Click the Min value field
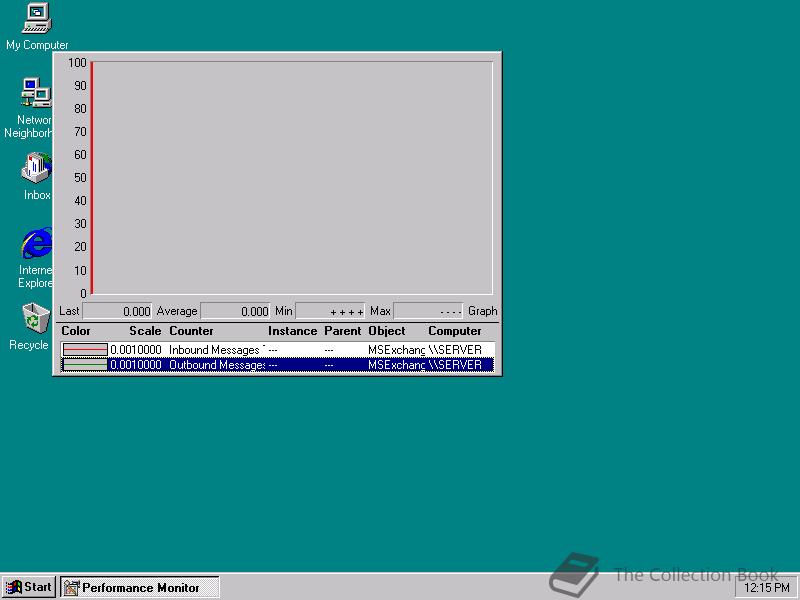 330,311
